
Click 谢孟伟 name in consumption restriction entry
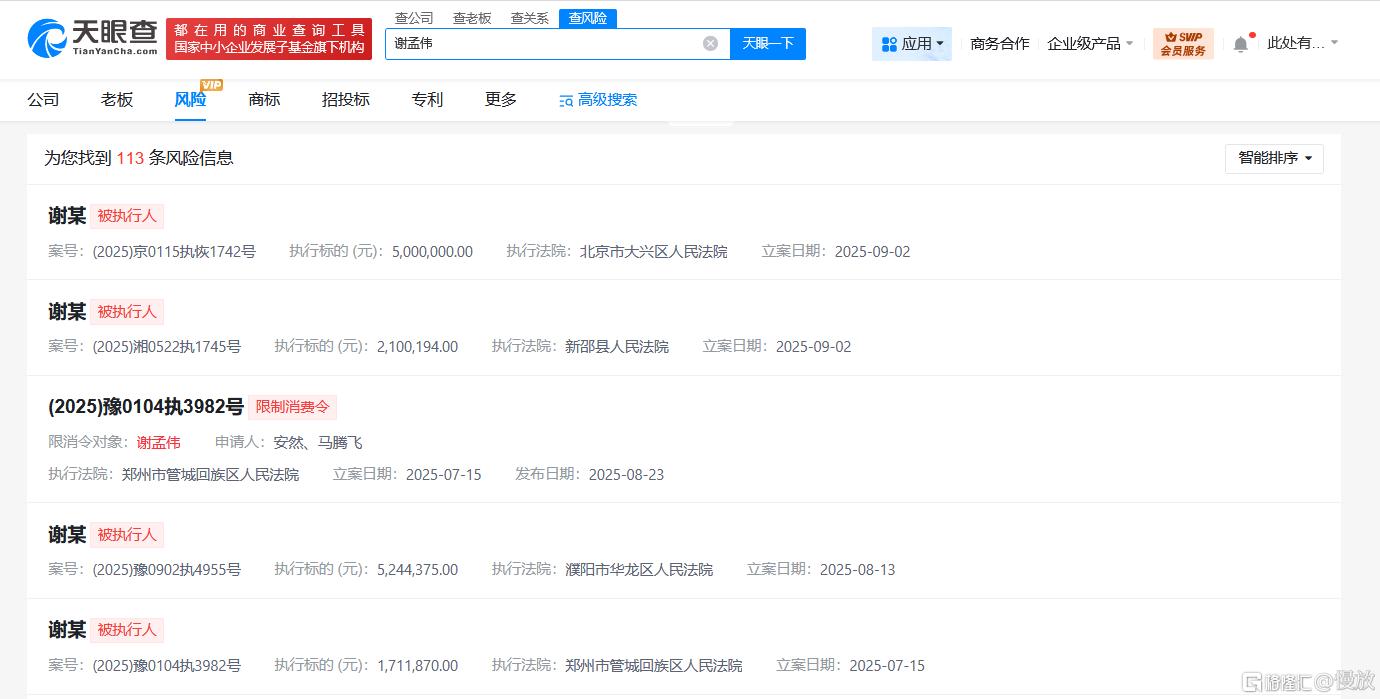[x=159, y=442]
